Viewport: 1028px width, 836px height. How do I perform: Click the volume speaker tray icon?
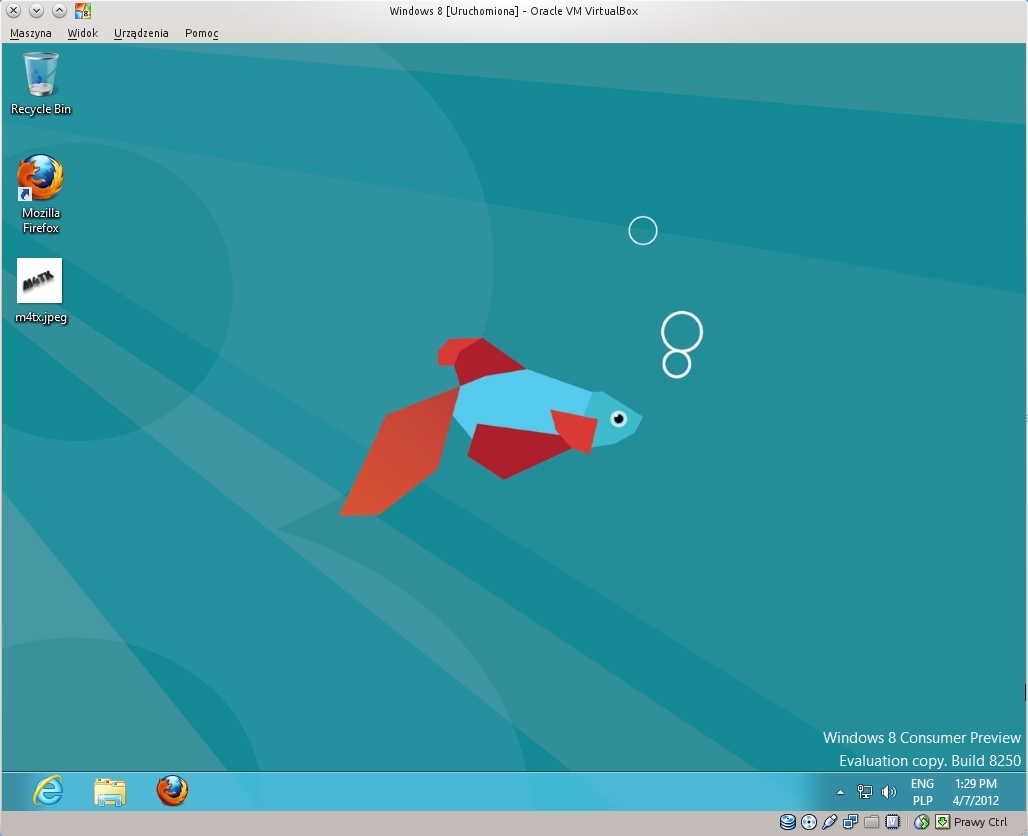[x=888, y=792]
